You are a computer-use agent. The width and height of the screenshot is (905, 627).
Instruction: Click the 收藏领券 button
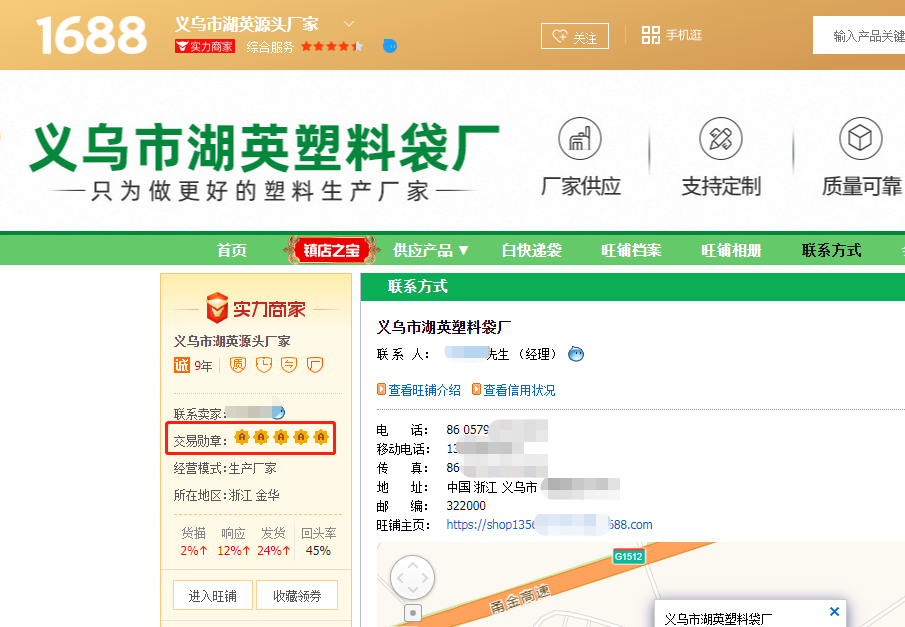tap(297, 595)
